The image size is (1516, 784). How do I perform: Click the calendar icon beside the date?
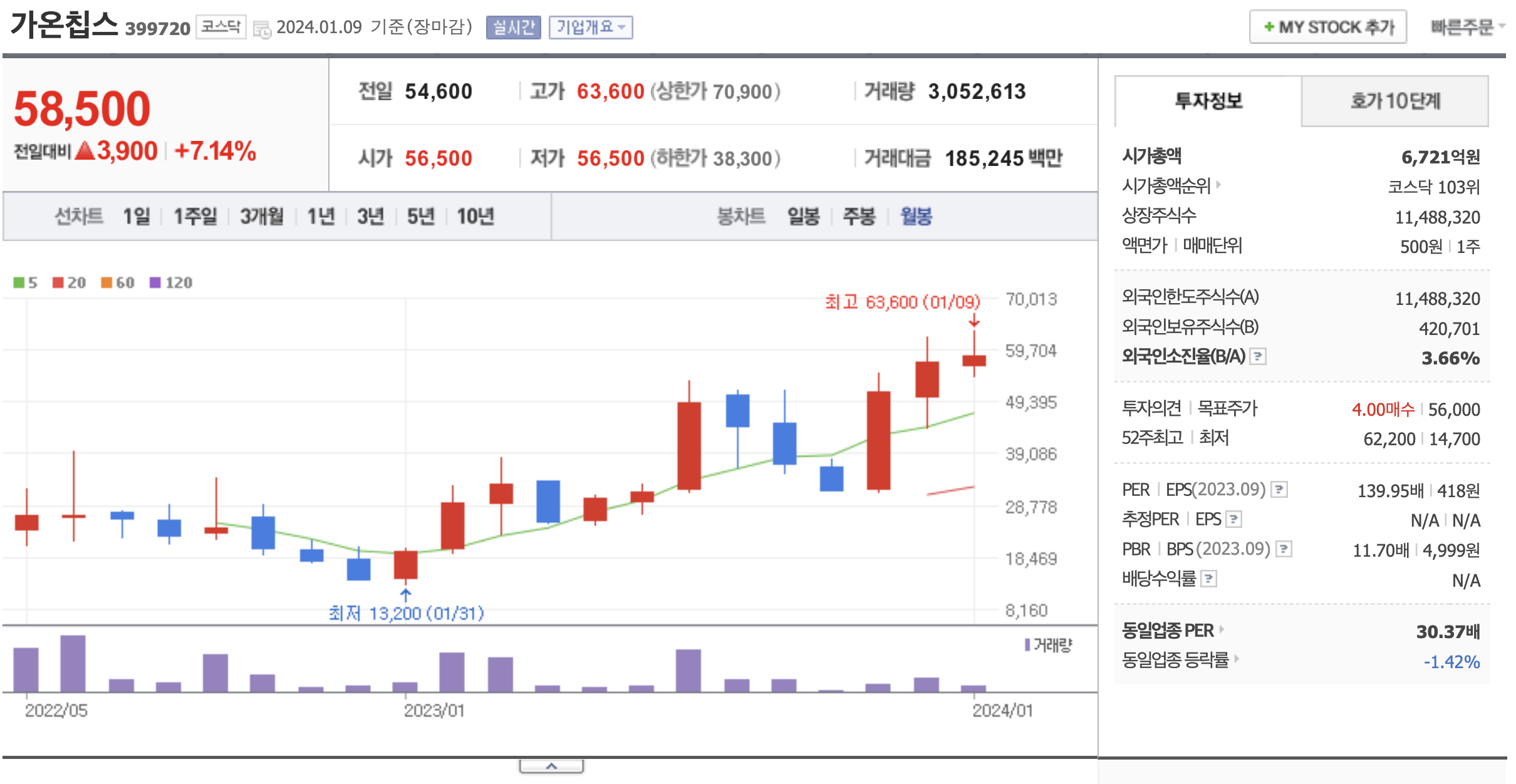[x=262, y=29]
